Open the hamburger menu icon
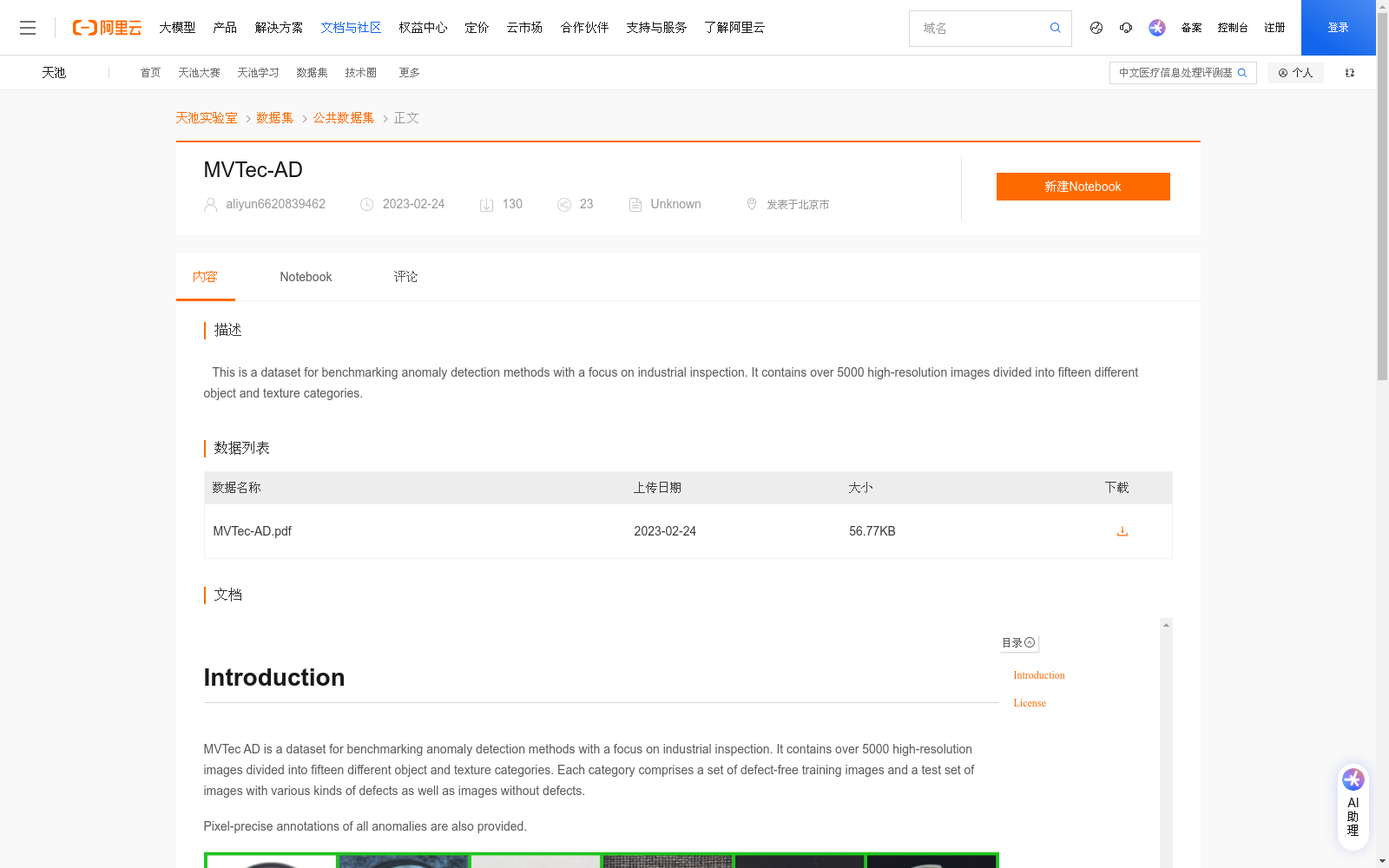The image size is (1389, 868). pyautogui.click(x=28, y=28)
